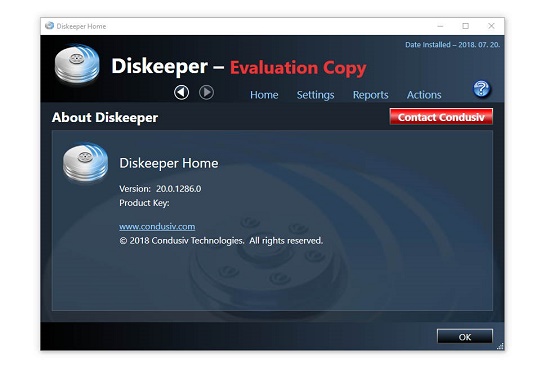This screenshot has width=550, height=374.
Task: Click the copyright Condusiv Technologies line
Action: click(221, 241)
